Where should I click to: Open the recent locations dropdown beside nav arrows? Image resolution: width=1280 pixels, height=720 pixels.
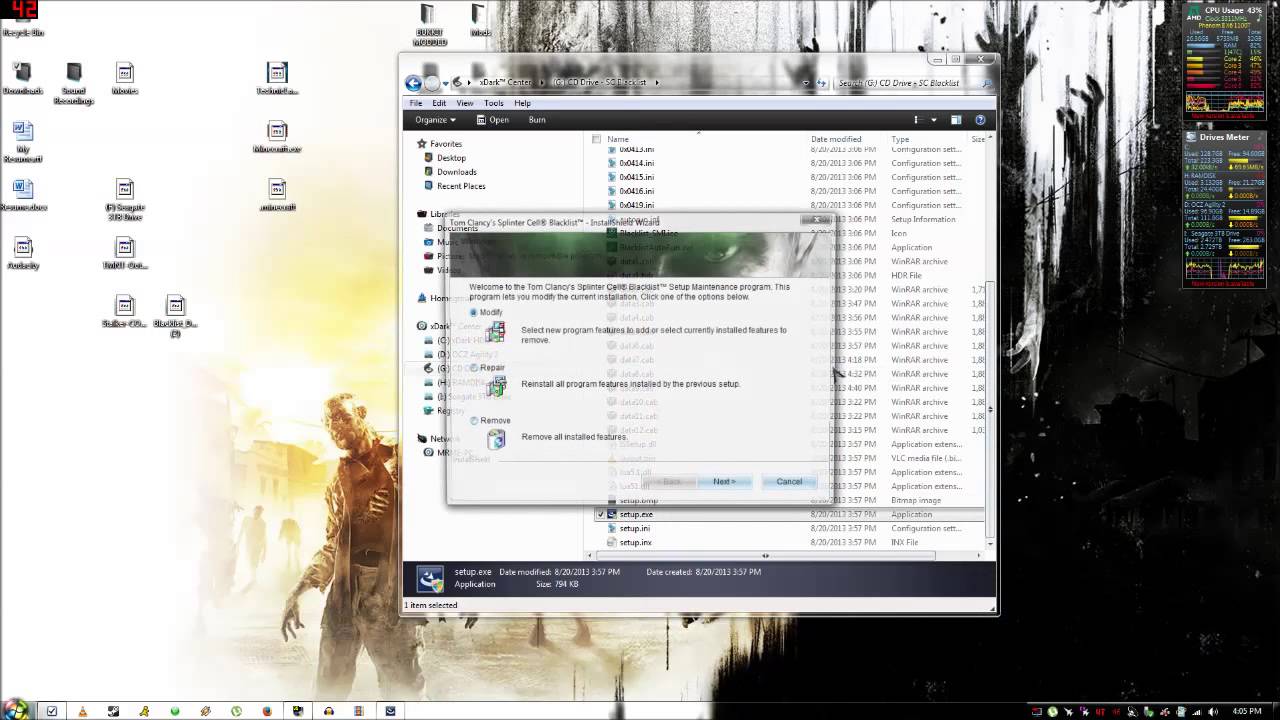click(x=445, y=83)
